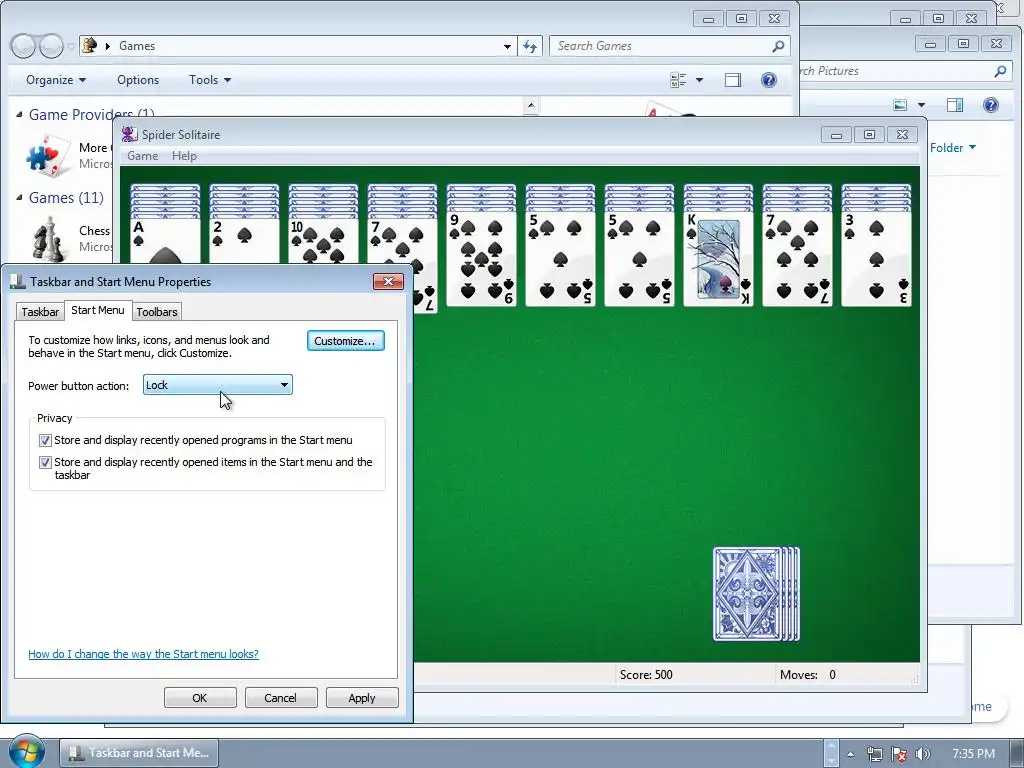The image size is (1024, 768).
Task: Click the Chess game icon
Action: 50,240
